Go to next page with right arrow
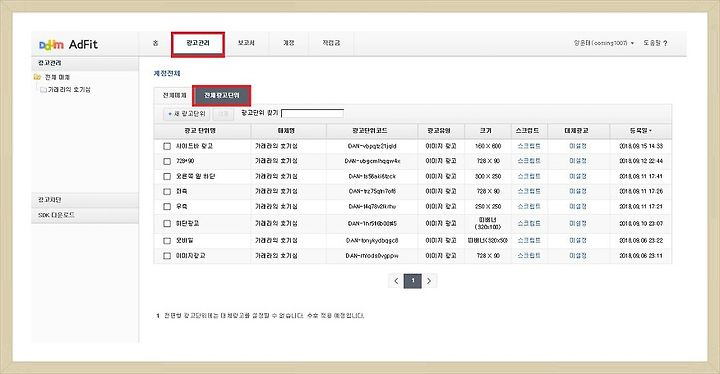This screenshot has height=374, width=720. tap(429, 281)
